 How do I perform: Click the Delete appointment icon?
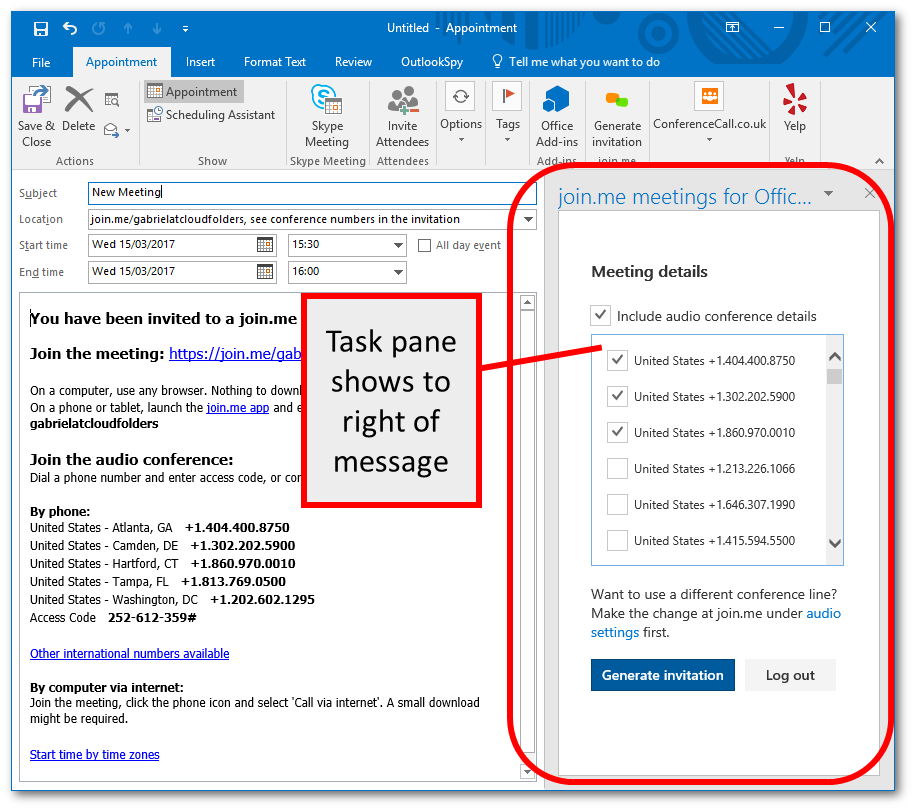[78, 100]
